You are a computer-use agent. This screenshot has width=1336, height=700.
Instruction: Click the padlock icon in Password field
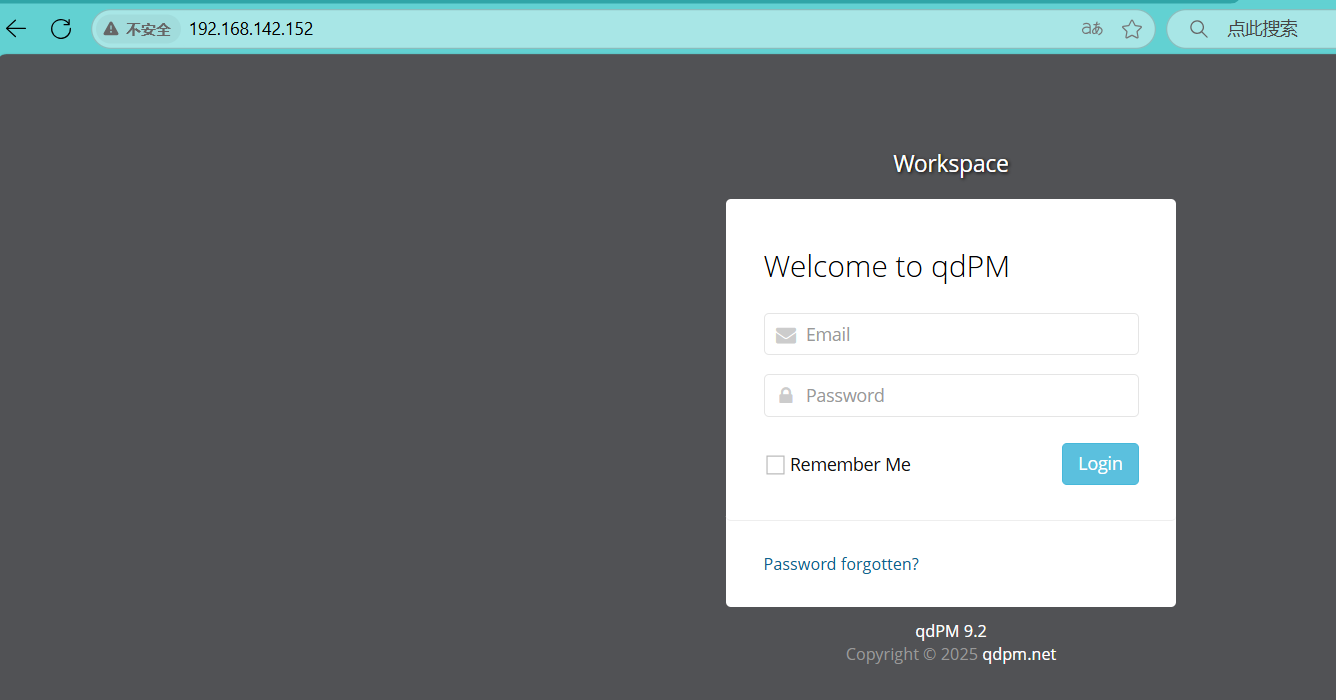point(786,395)
